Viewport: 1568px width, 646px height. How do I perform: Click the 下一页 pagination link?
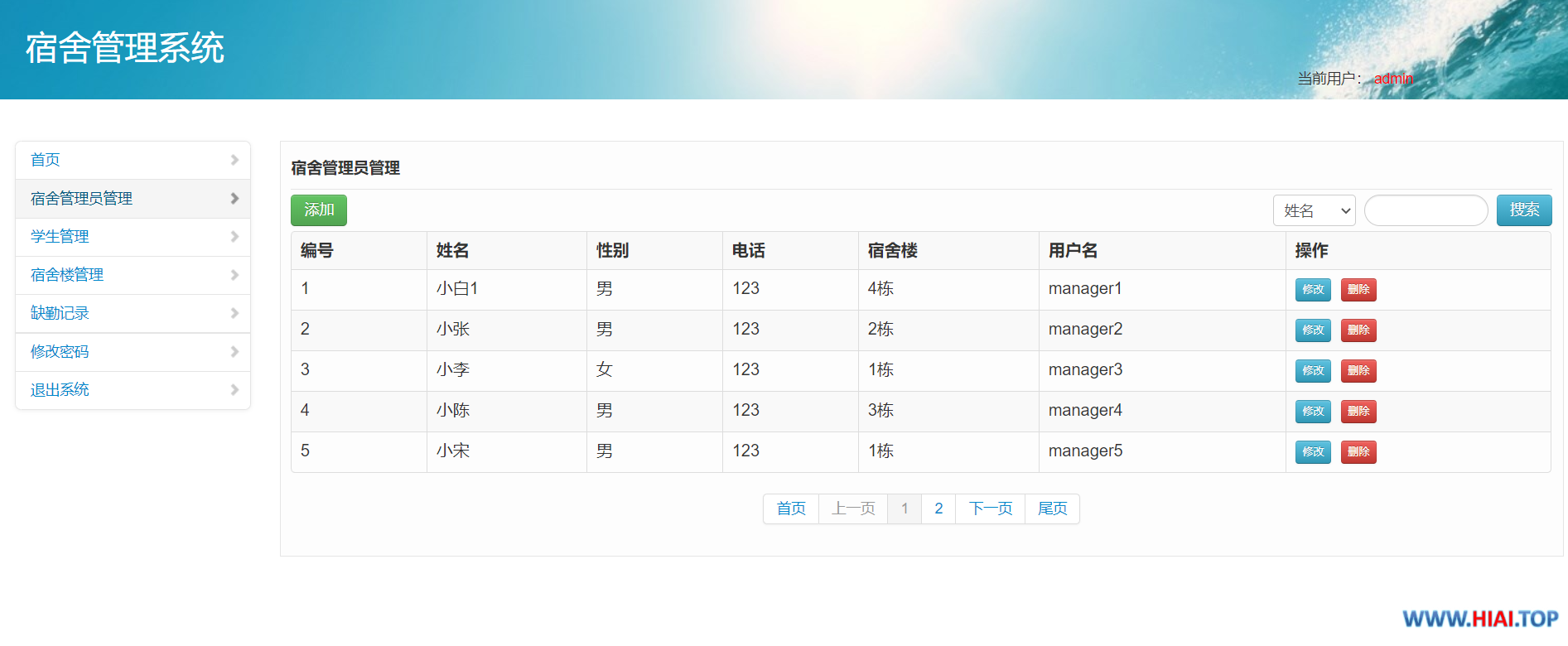tap(991, 509)
